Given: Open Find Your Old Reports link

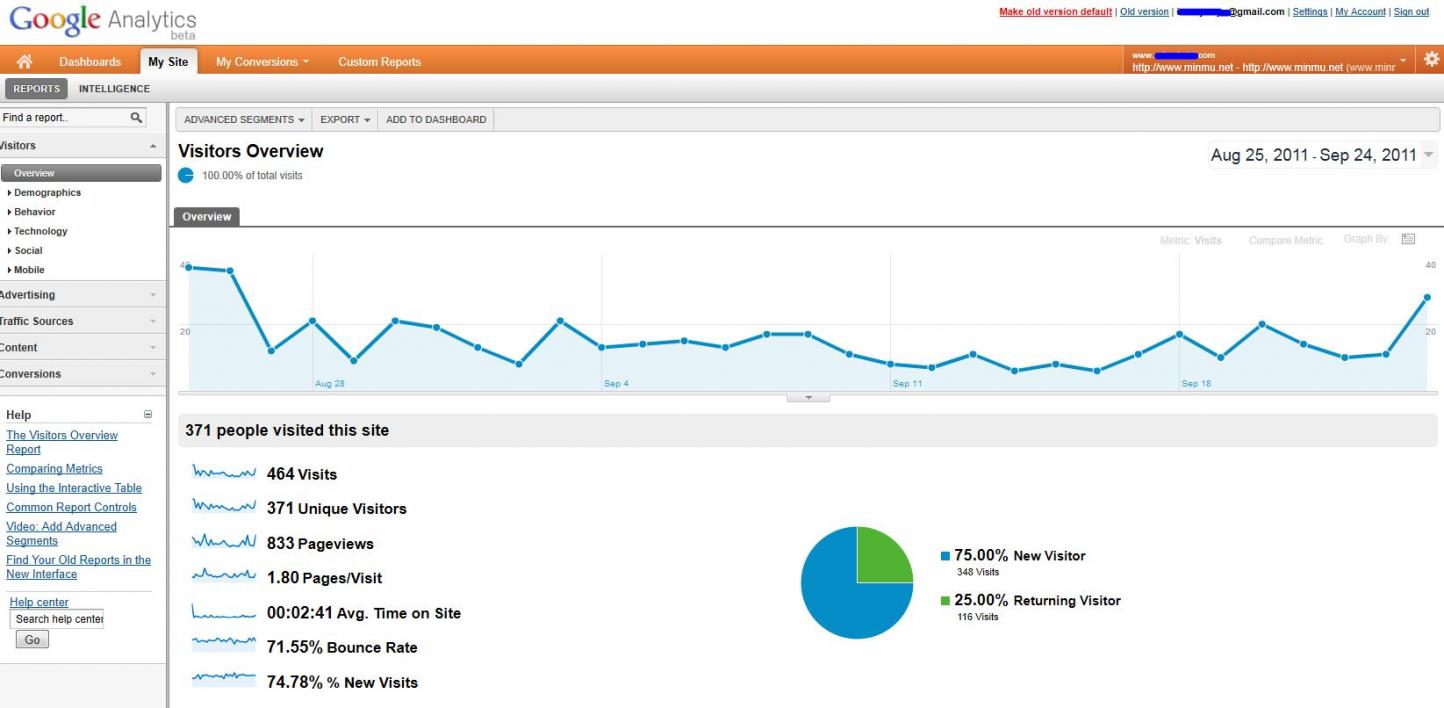Looking at the screenshot, I should (78, 567).
